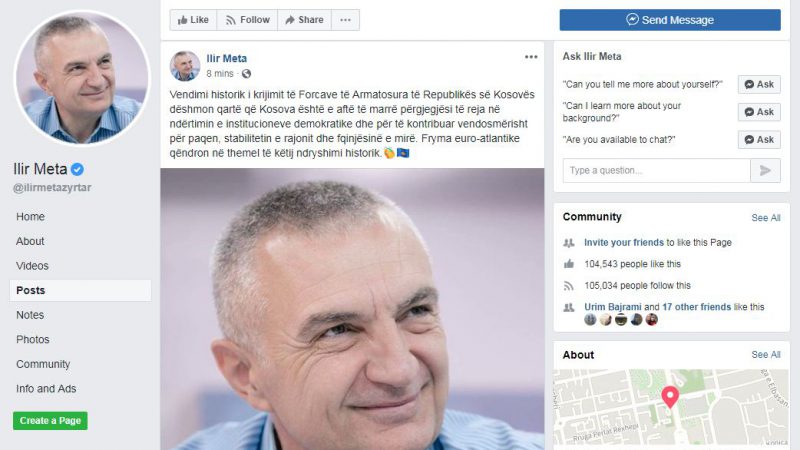
Task: Click the Send Message button
Action: 670,20
